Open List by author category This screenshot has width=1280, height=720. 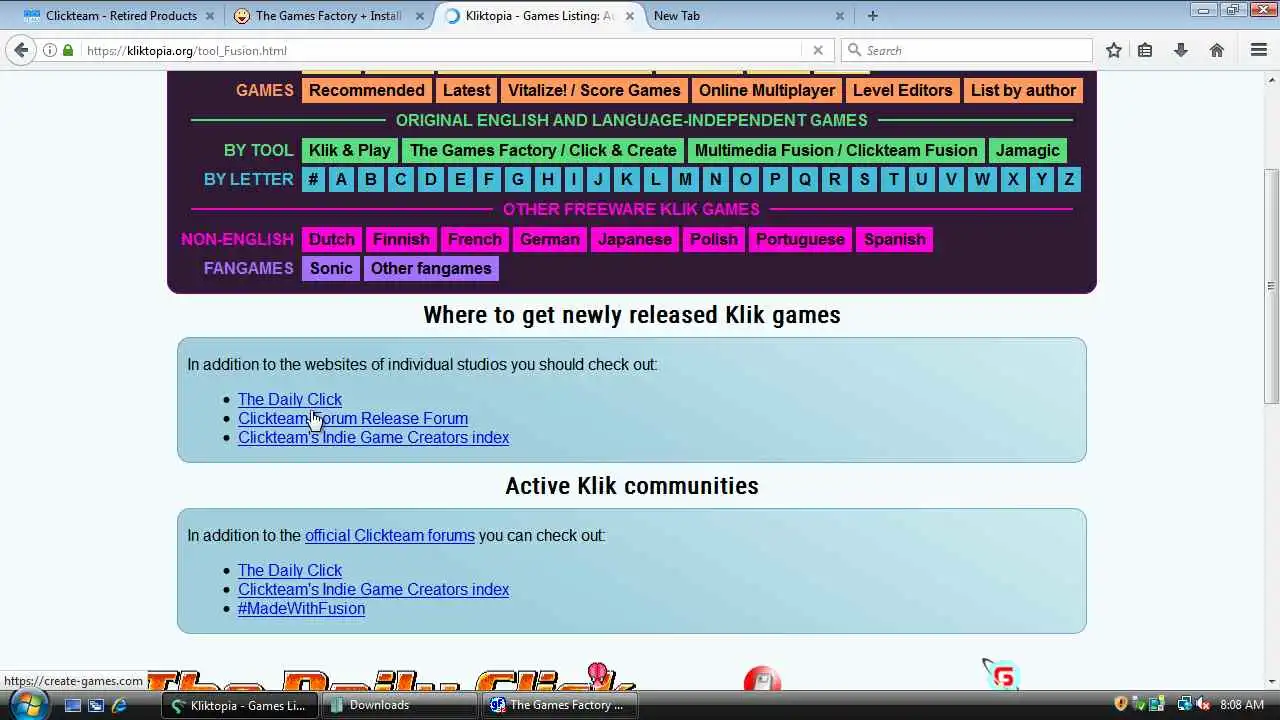click(1023, 90)
